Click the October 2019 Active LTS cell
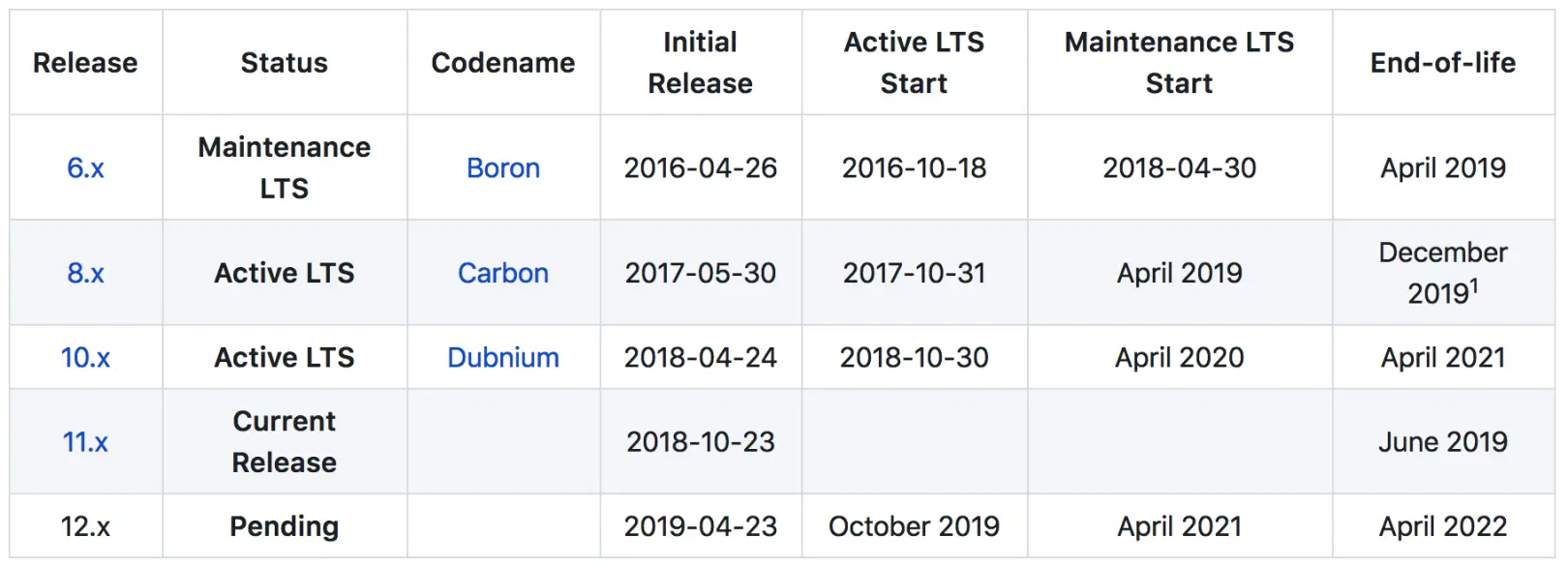The height and width of the screenshot is (567, 1568). pos(914,526)
